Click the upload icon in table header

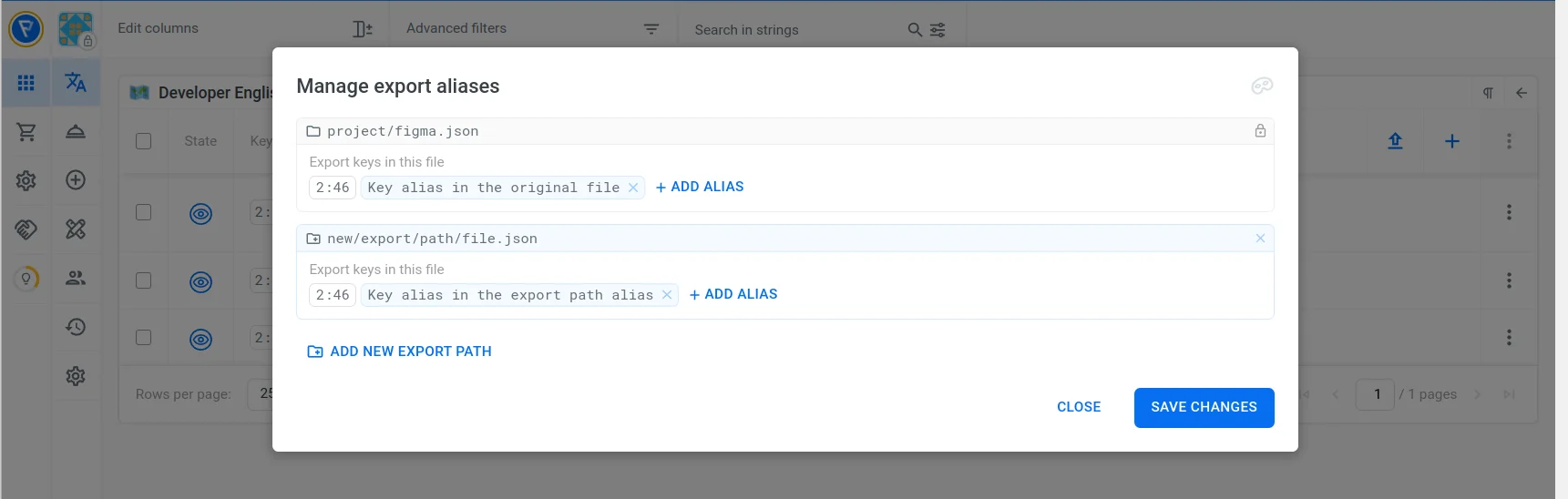coord(1395,141)
